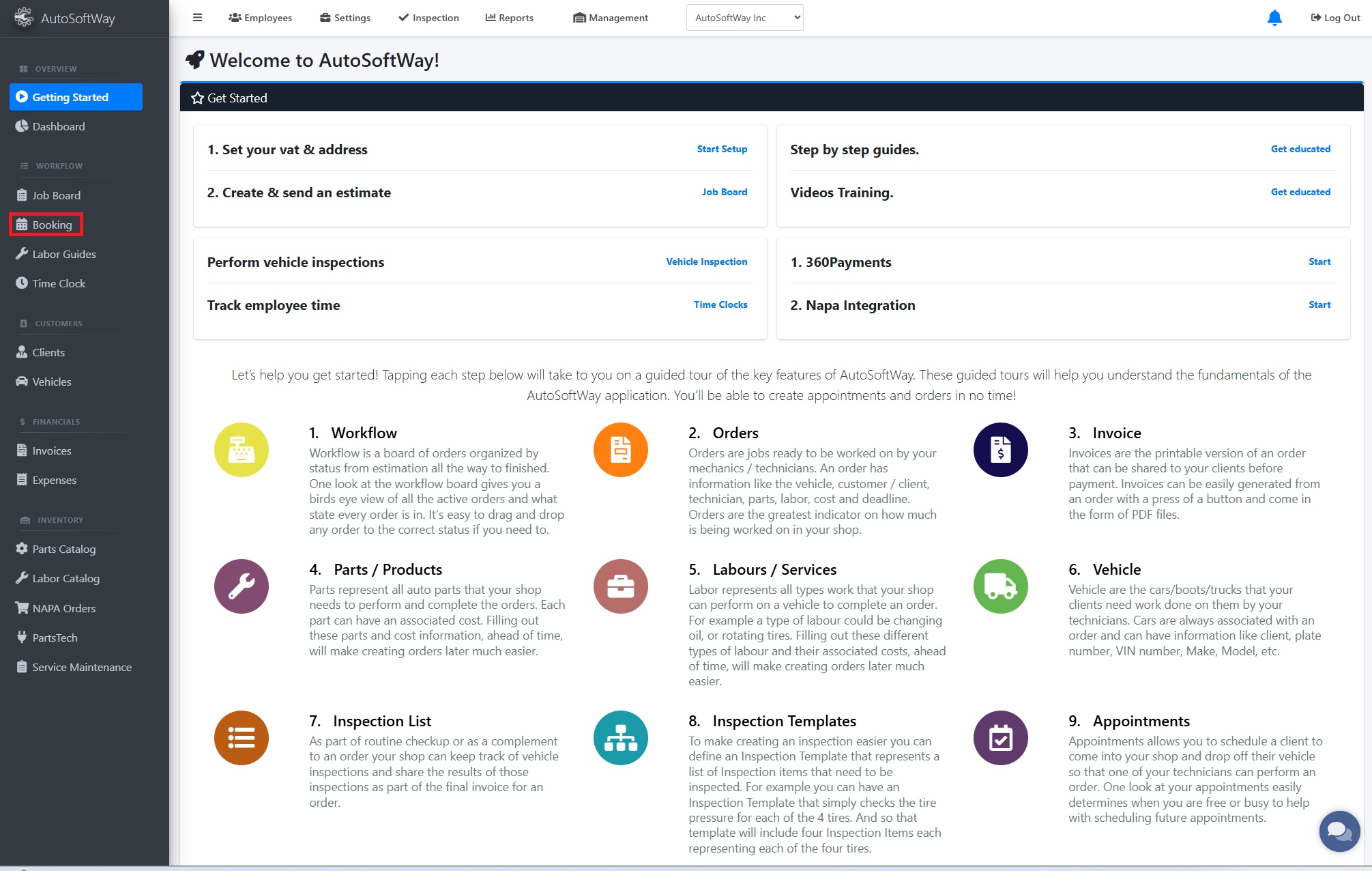Click the notification bell icon
Viewport: 1372px width, 871px height.
pyautogui.click(x=1274, y=18)
